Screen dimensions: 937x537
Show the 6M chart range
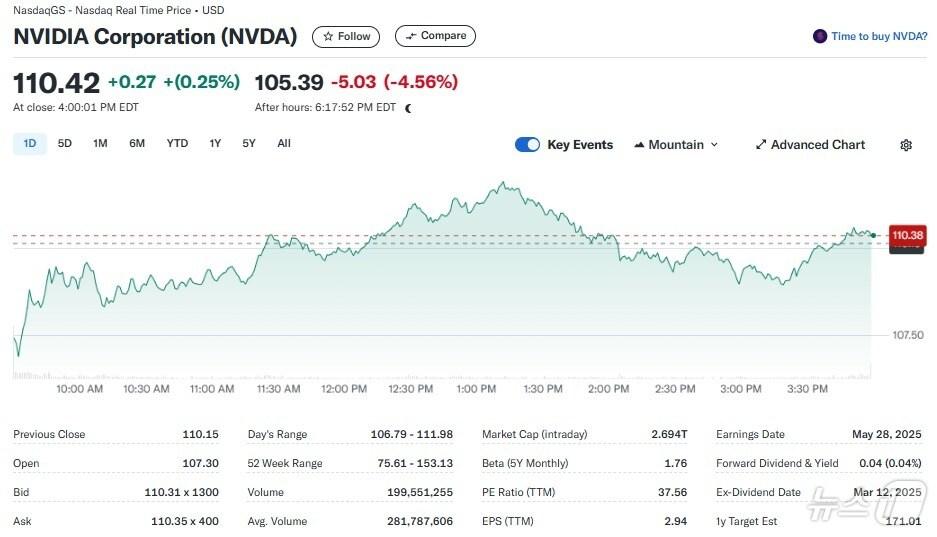[137, 143]
